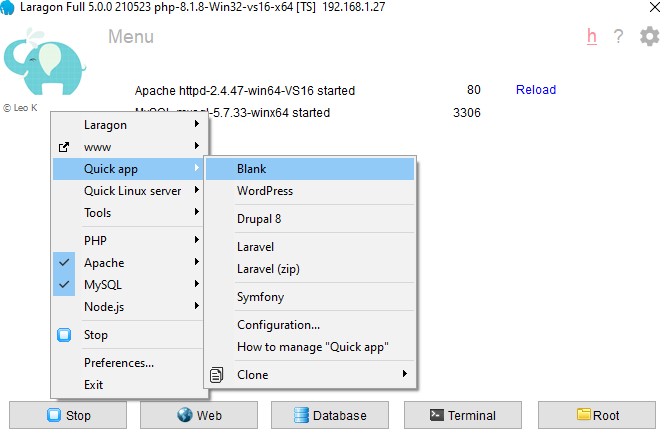Choose Laravel (zip) quick app
Screen dimensions: 664x442
point(268,269)
